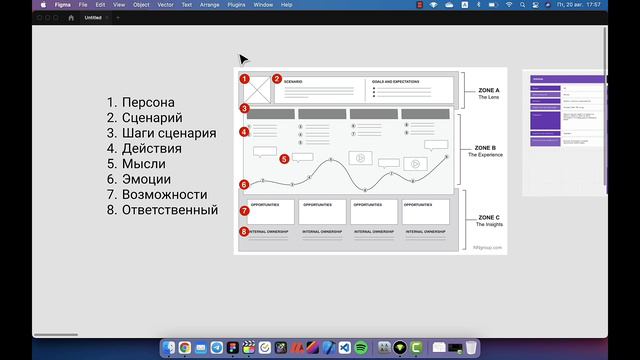Viewport: 640px width, 360px height.
Task: Close the Untitled tab
Action: pos(107,18)
